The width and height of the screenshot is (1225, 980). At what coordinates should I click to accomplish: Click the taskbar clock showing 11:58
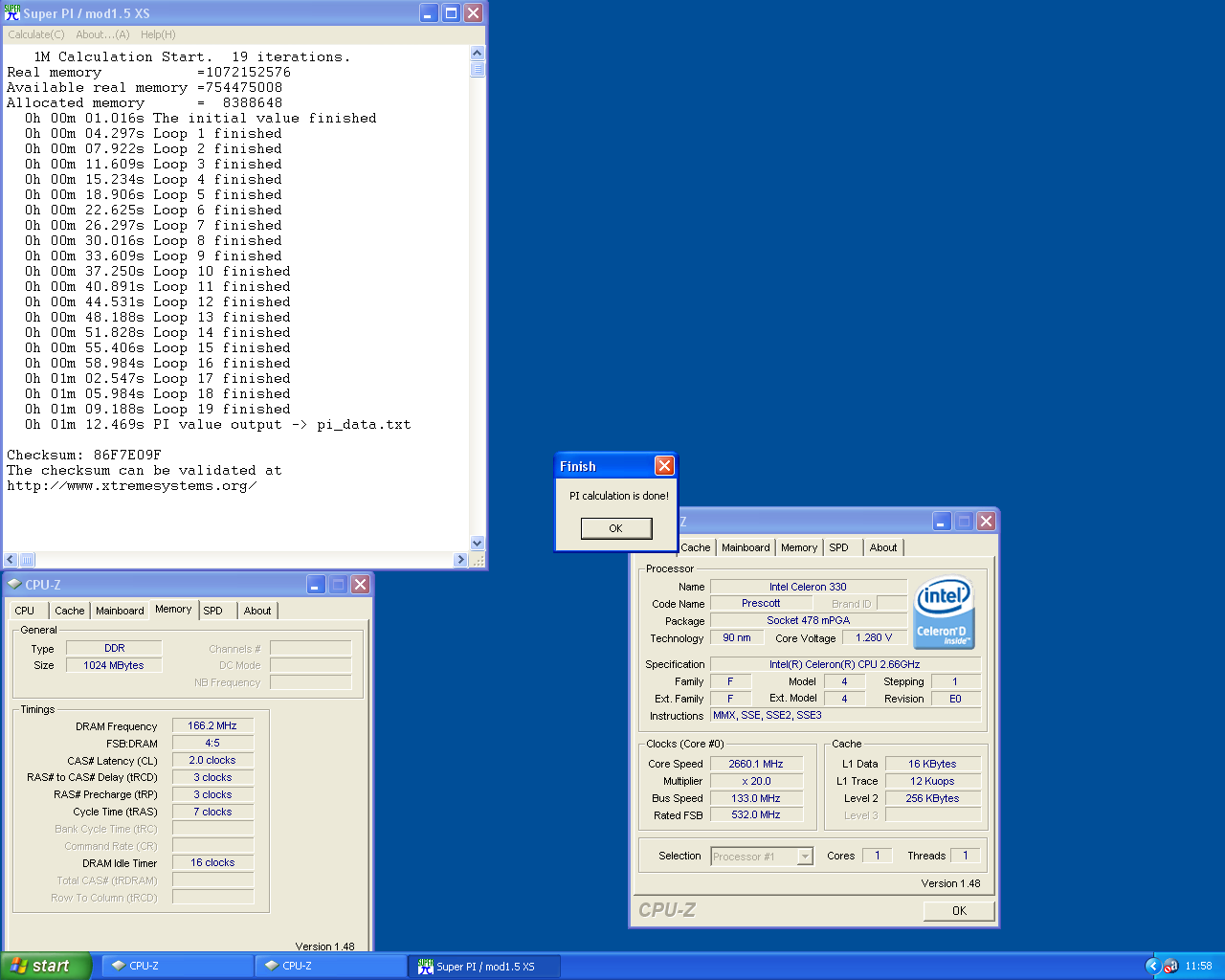[1198, 966]
